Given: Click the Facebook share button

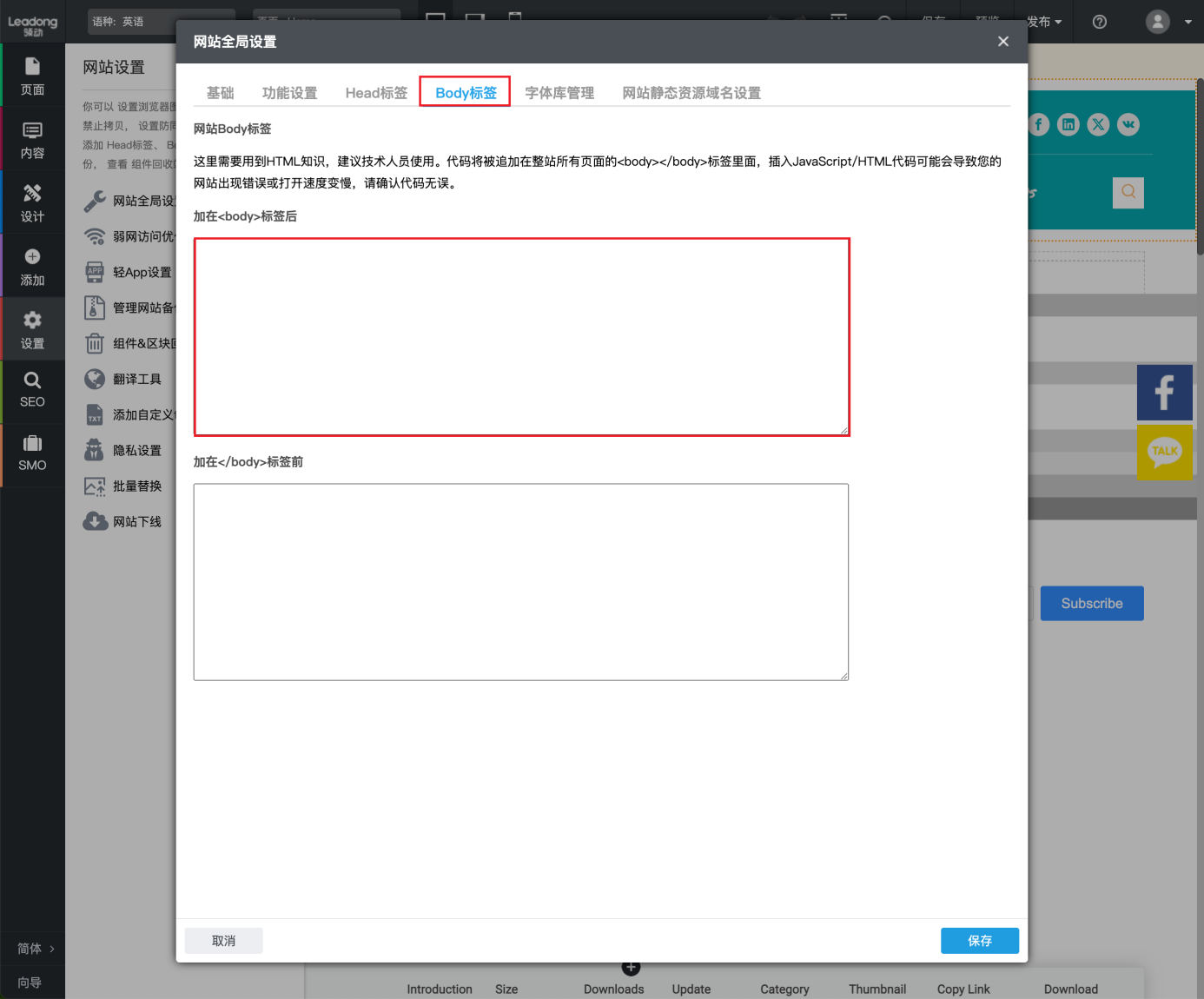Looking at the screenshot, I should tap(1164, 393).
